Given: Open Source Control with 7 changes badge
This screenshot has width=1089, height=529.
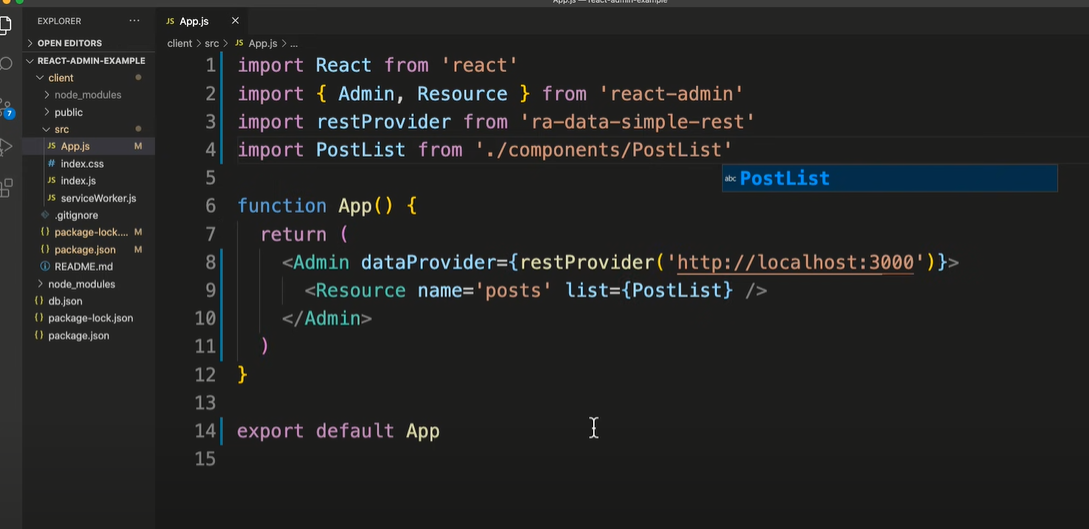Looking at the screenshot, I should click(x=7, y=108).
